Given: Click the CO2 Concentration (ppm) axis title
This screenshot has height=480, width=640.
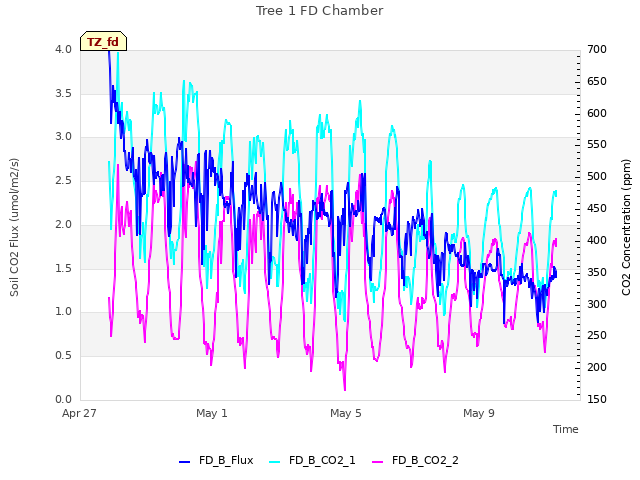Looking at the screenshot, I should coord(626,227).
